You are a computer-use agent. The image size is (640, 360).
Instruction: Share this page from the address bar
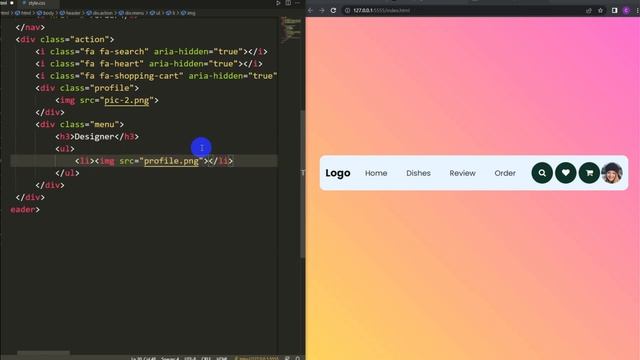click(x=589, y=11)
